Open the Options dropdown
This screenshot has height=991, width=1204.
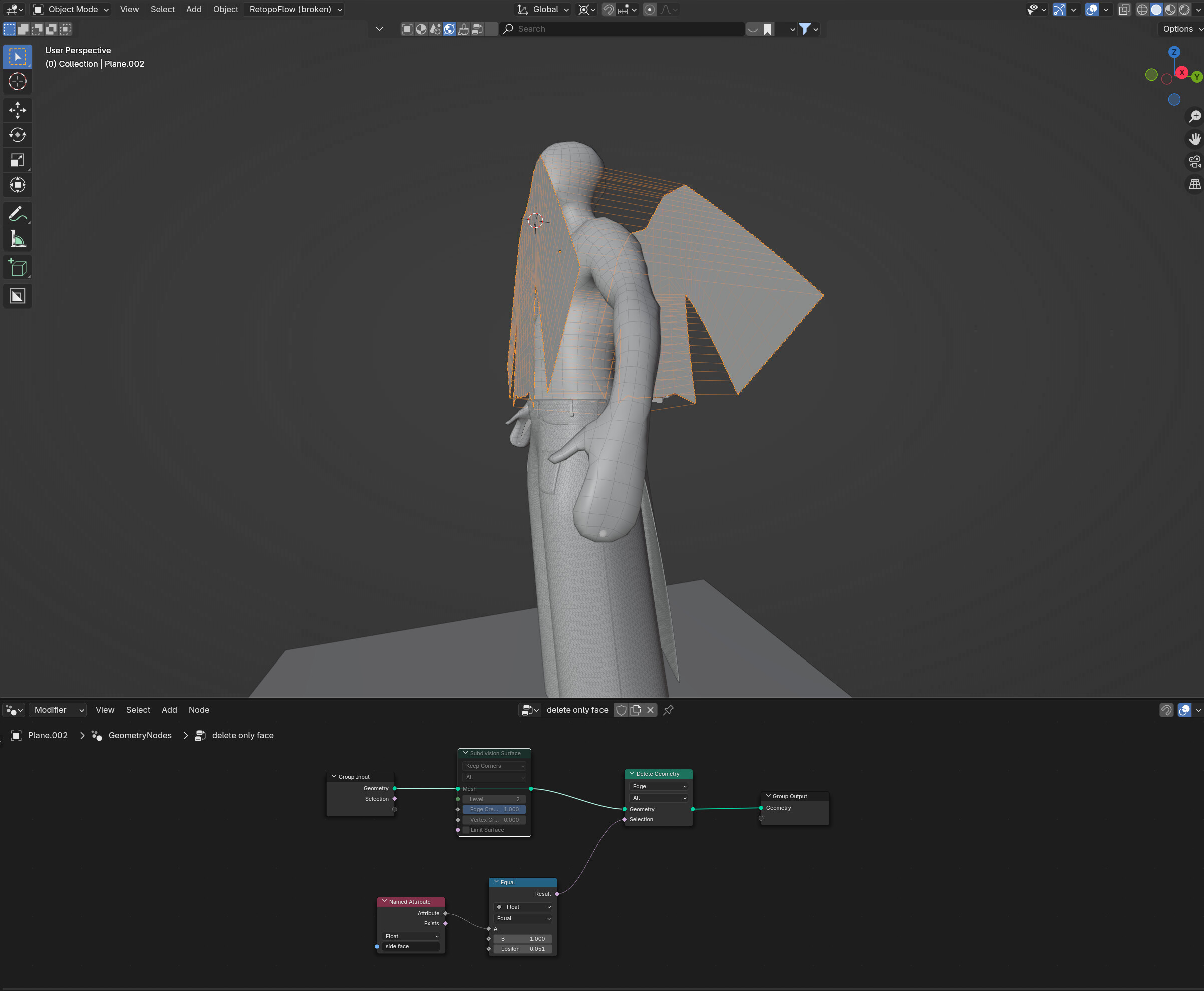coord(1182,29)
